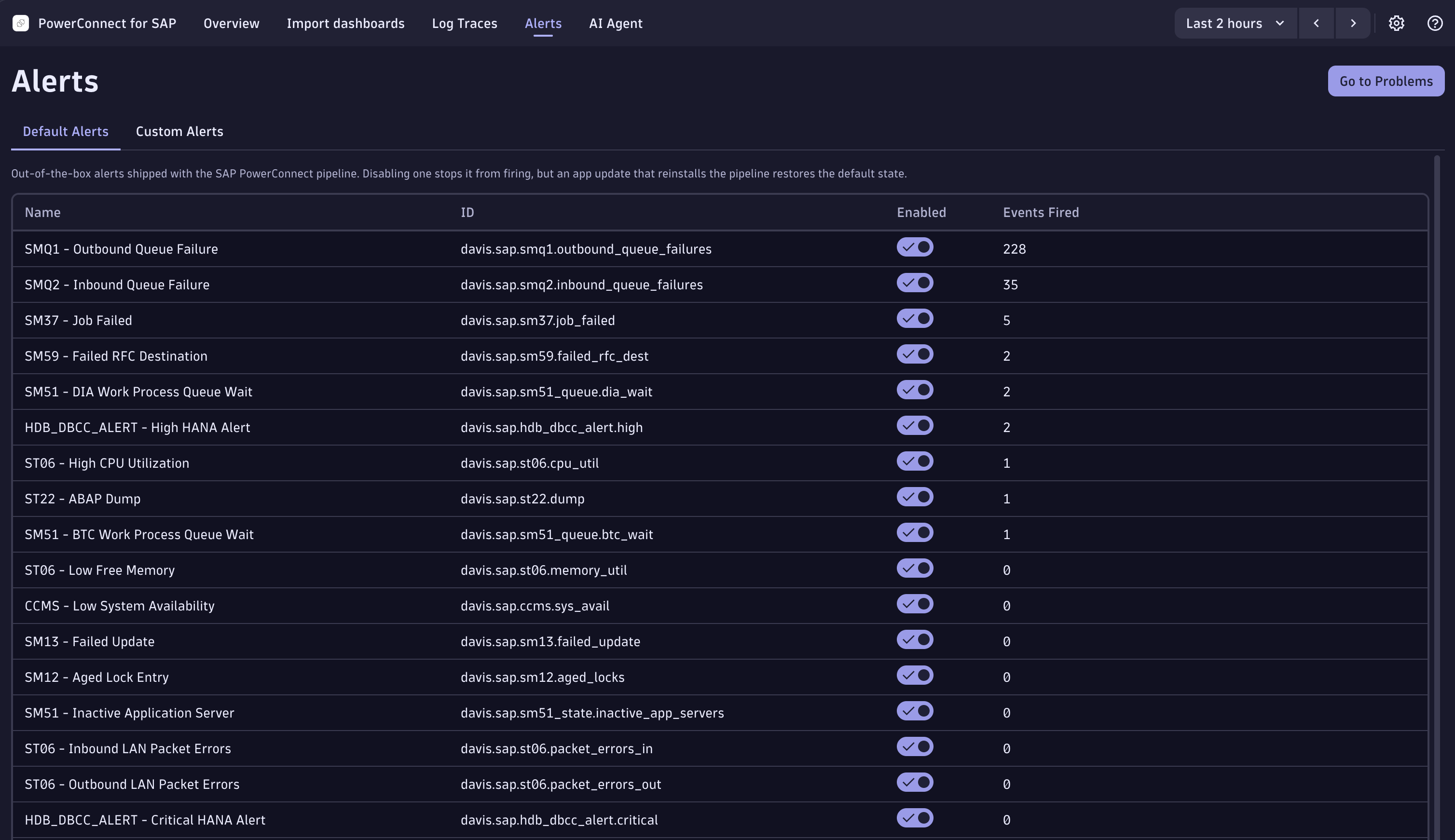Open settings via the gear icon
The height and width of the screenshot is (840, 1455).
point(1396,23)
